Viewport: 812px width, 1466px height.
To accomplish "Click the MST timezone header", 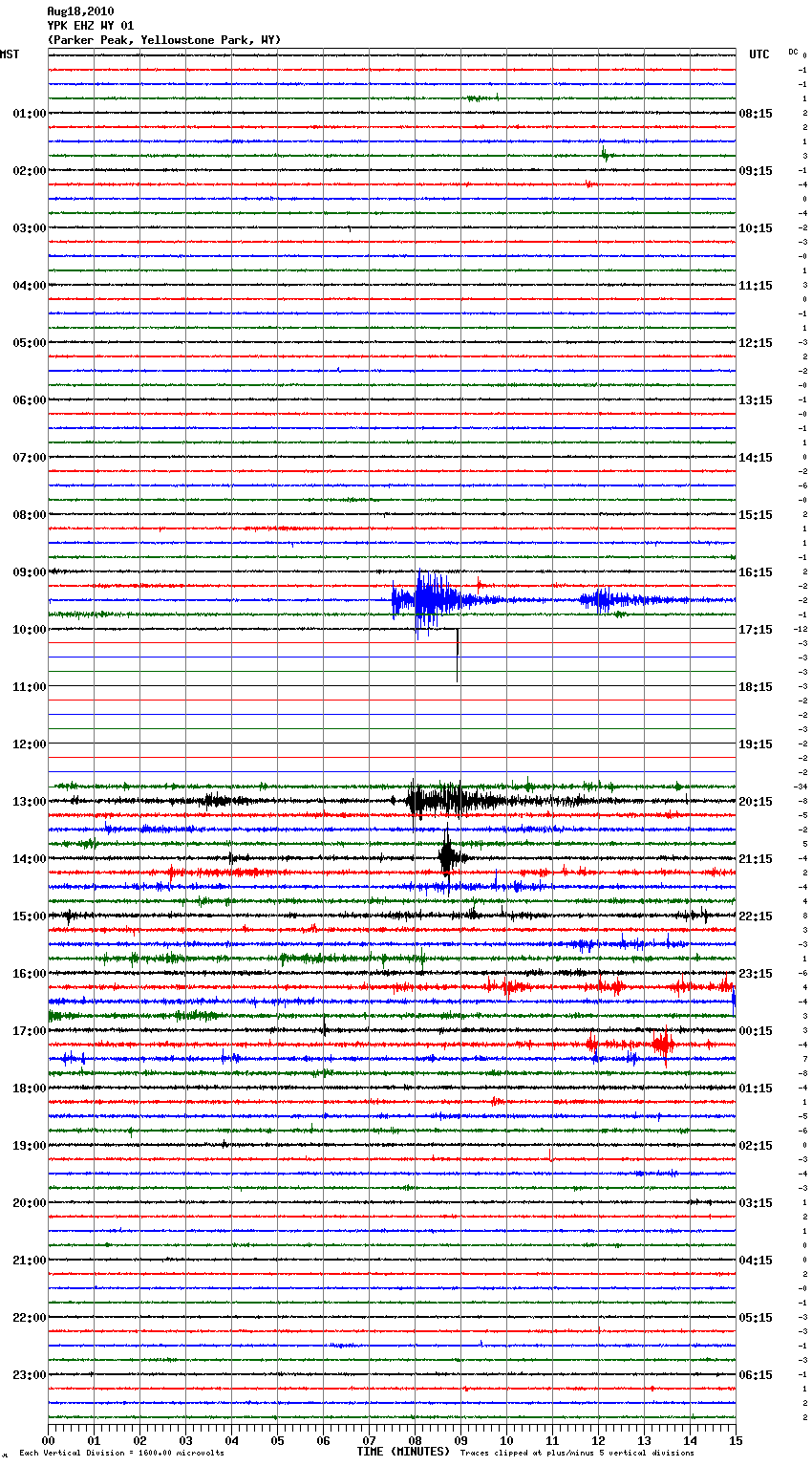I will click(10, 54).
